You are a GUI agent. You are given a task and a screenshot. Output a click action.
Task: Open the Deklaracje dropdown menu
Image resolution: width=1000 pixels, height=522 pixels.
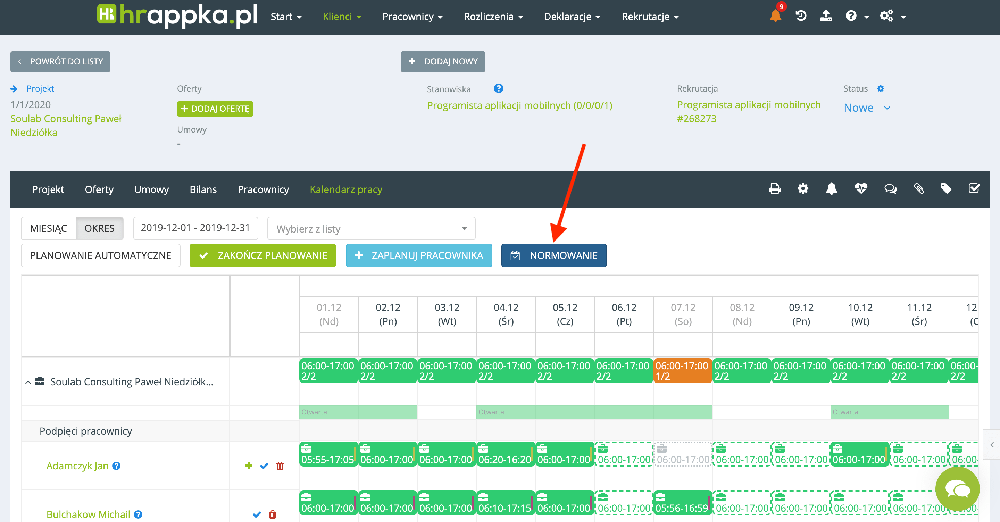(572, 17)
